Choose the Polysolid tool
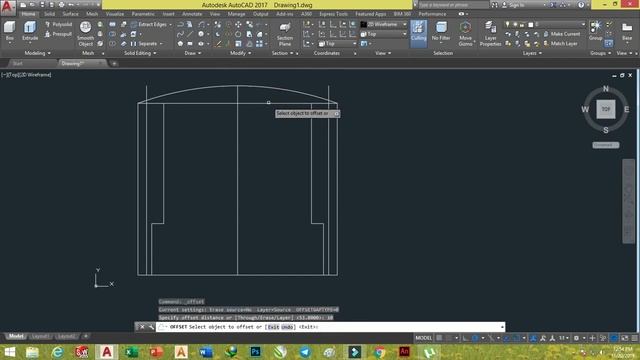Screen dimensions: 640x360 (58, 24)
